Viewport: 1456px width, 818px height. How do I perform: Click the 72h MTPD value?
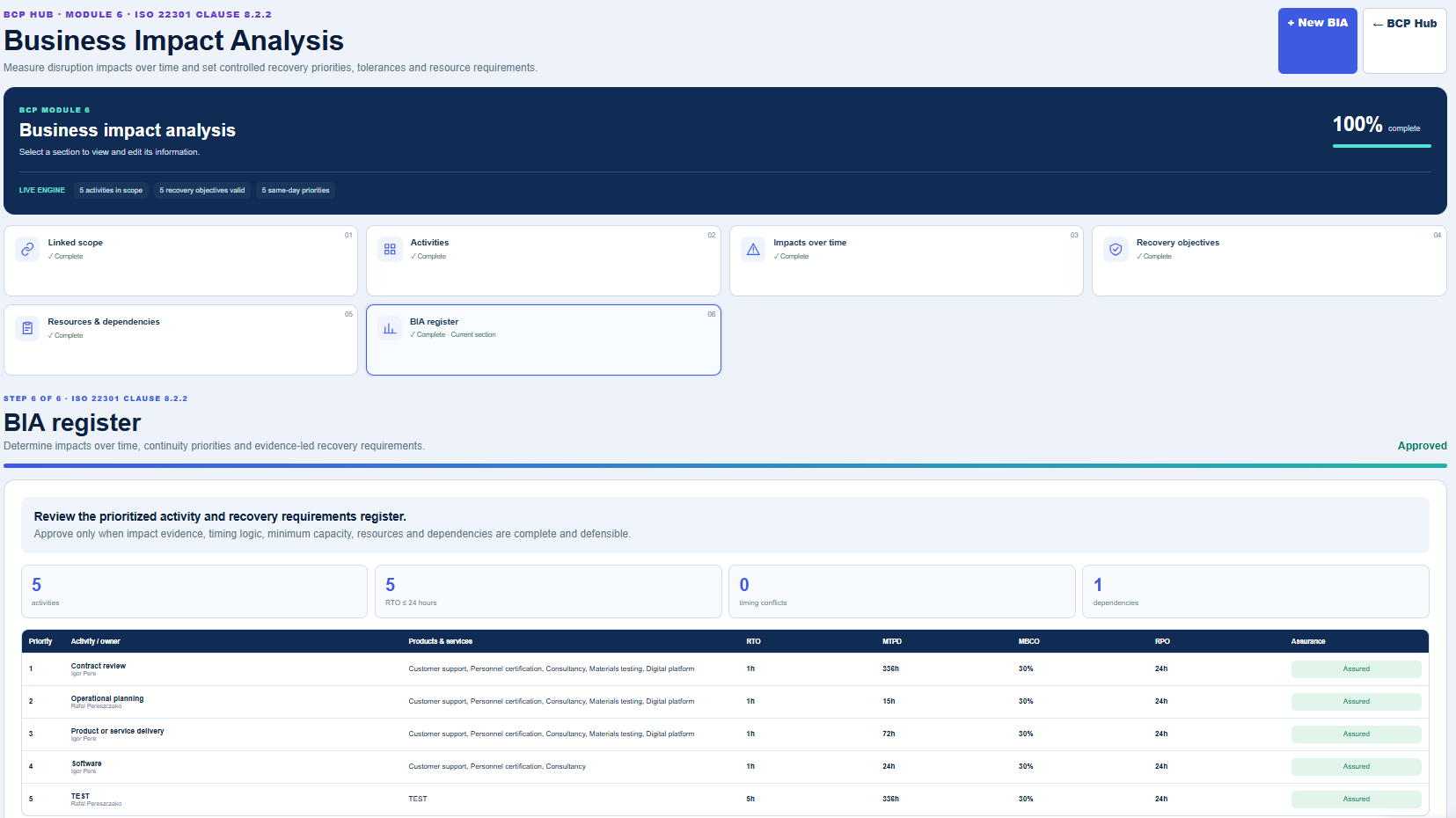[889, 734]
